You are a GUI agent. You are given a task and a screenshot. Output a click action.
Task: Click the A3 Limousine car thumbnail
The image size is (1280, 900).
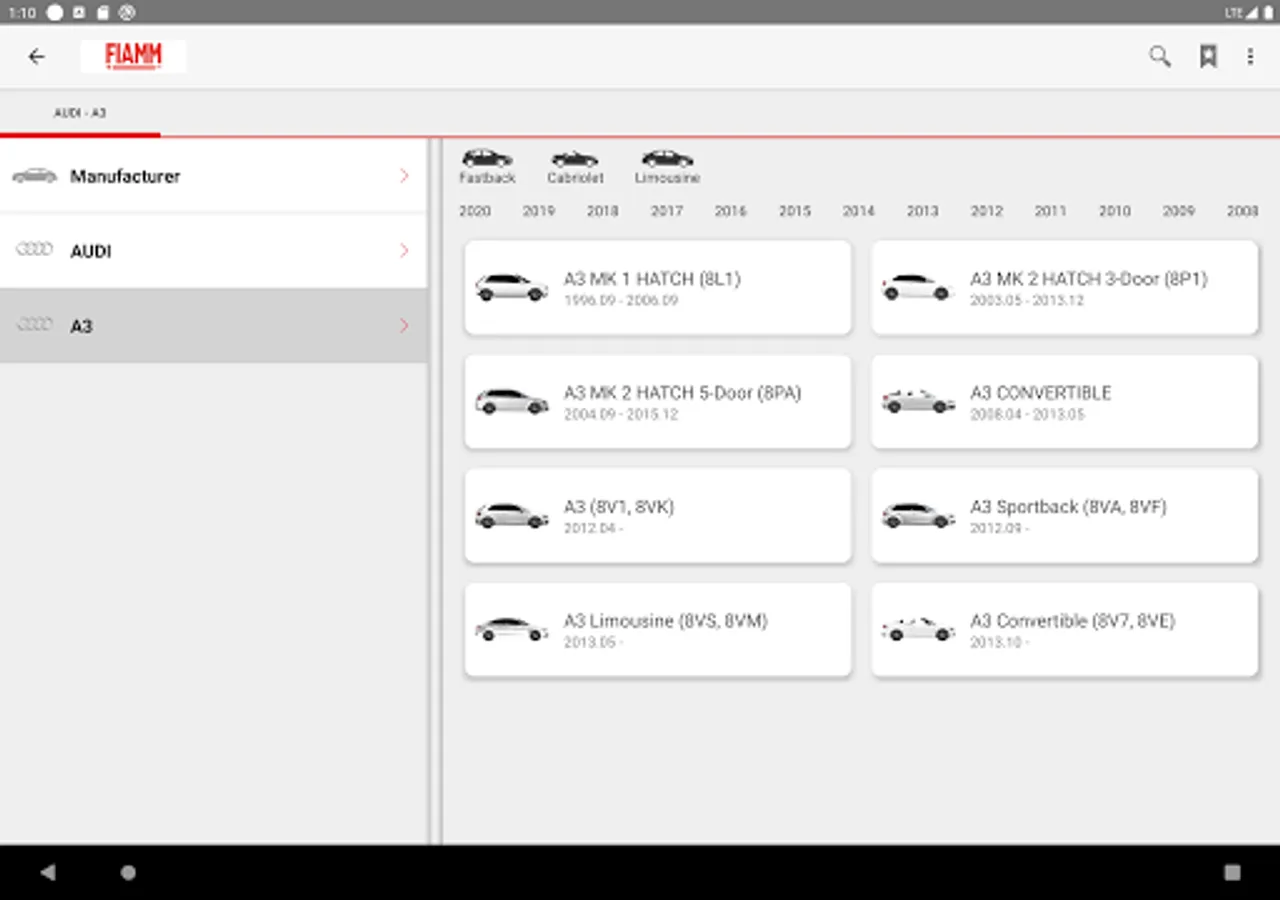[x=512, y=630]
